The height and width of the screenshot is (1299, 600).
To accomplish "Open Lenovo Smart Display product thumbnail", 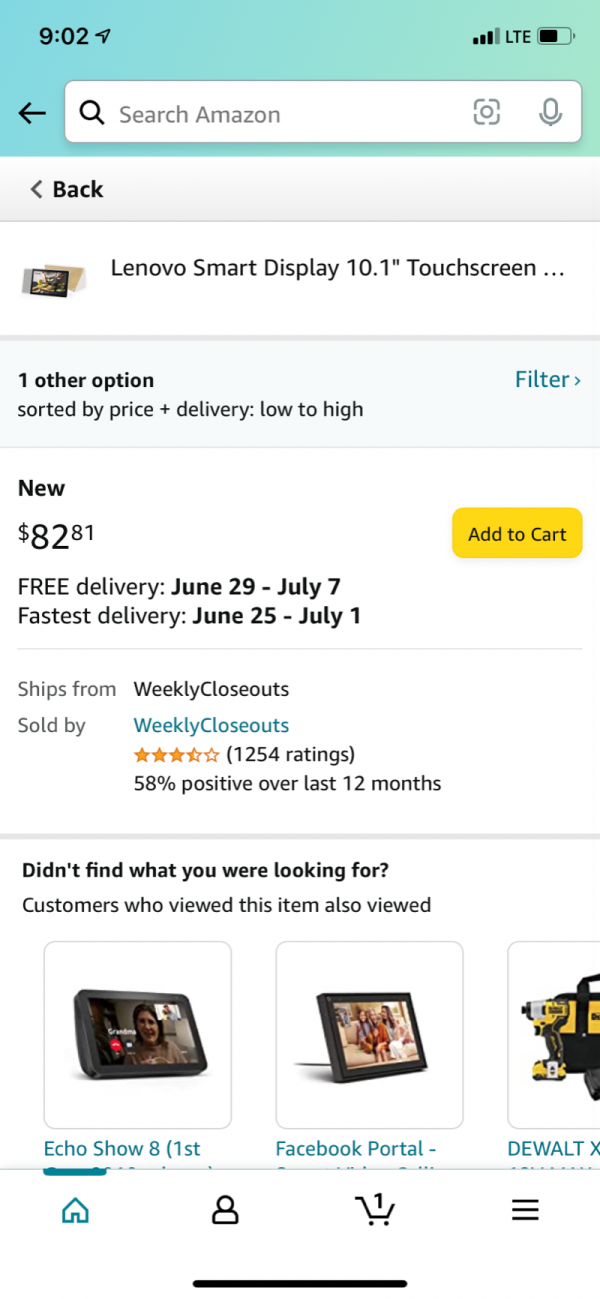I will [x=54, y=278].
